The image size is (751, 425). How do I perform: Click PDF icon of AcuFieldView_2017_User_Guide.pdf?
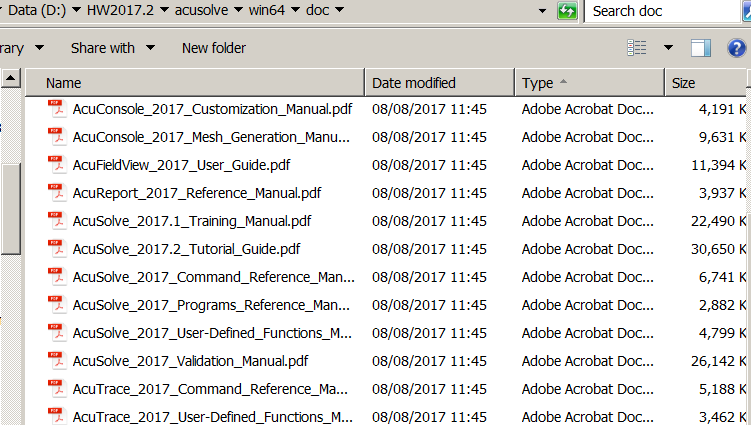click(56, 164)
